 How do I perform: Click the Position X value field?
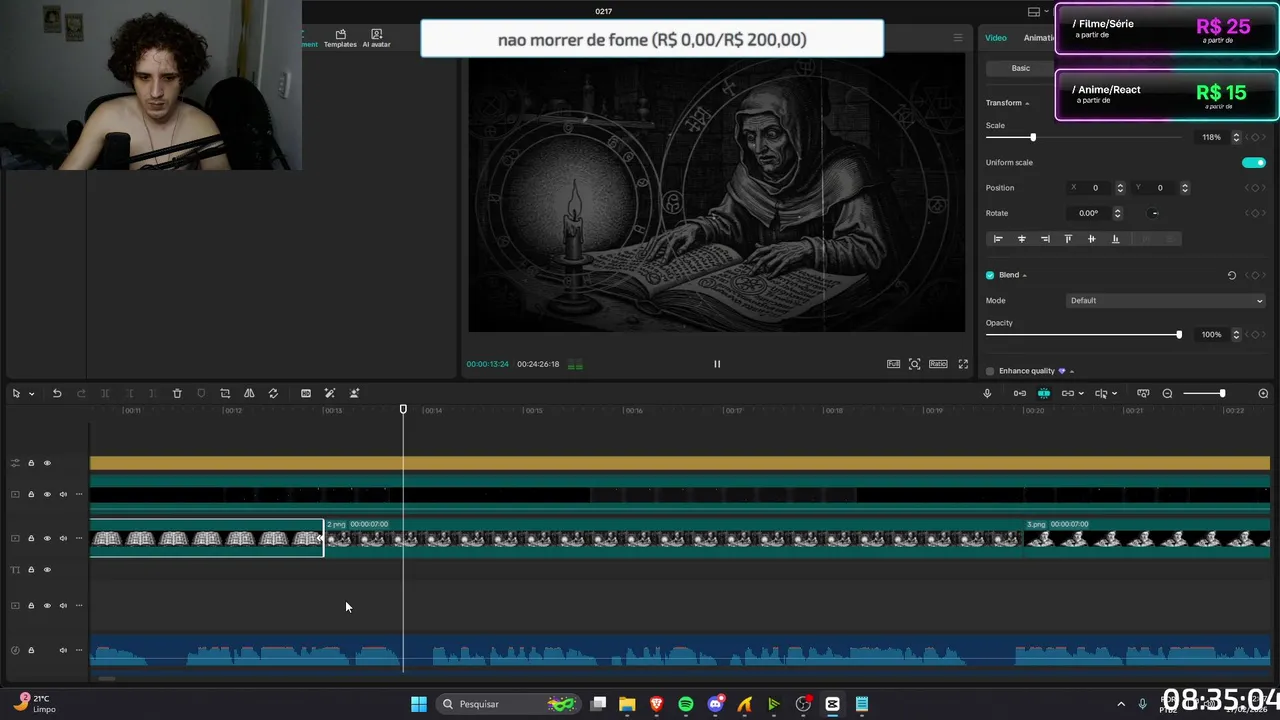[1096, 188]
